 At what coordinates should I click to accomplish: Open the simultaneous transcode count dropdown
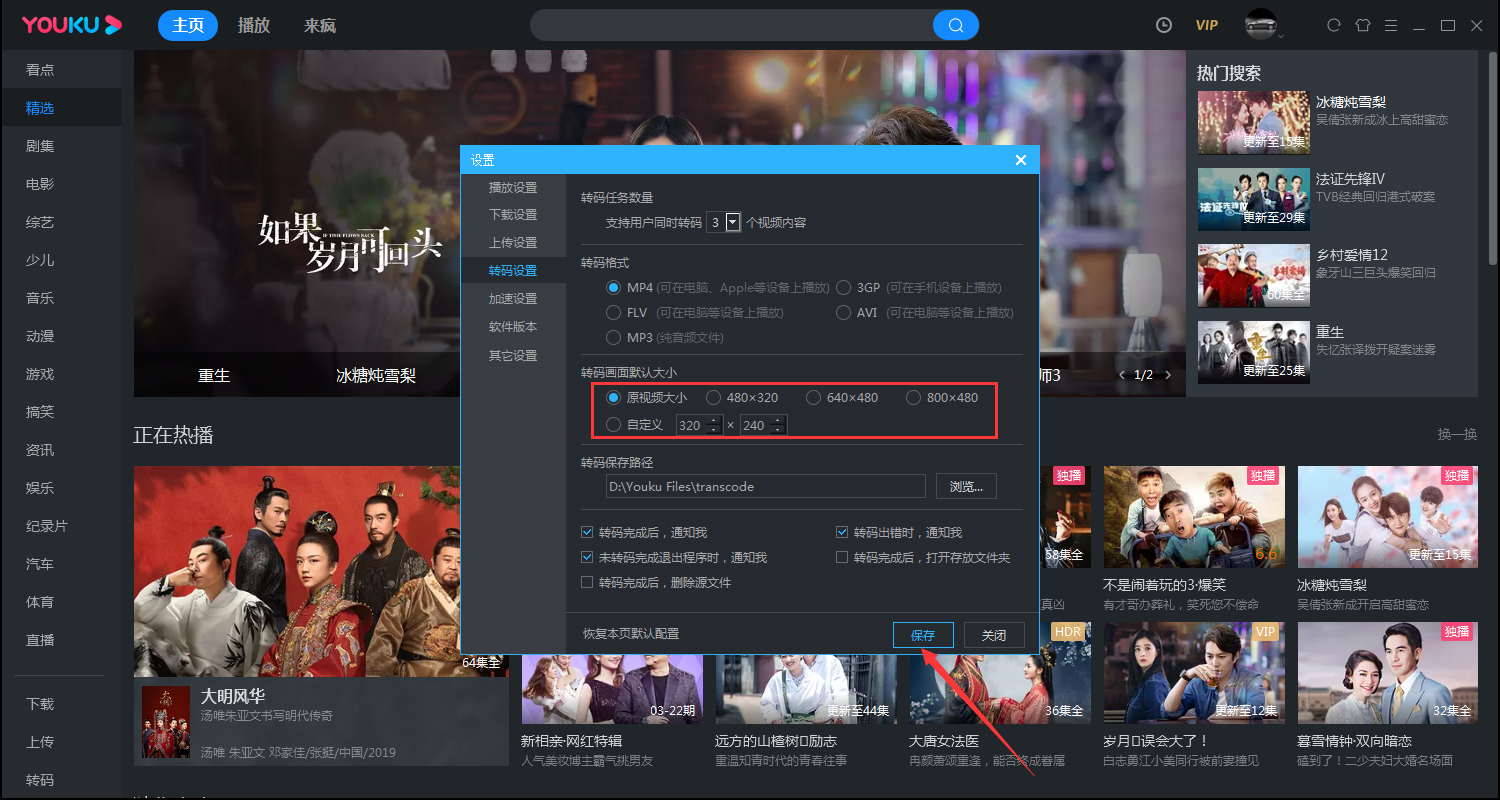click(734, 221)
